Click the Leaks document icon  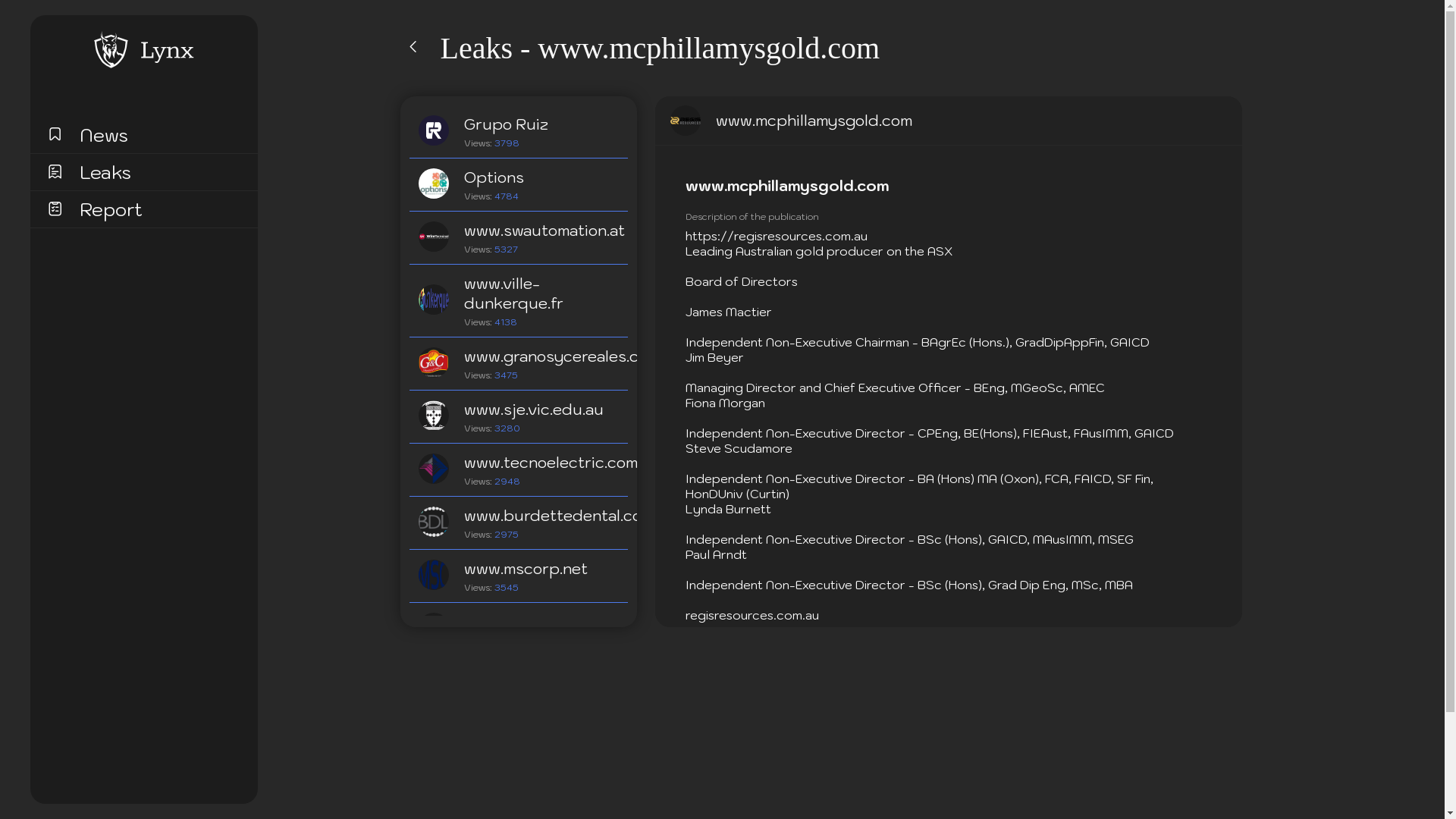pyautogui.click(x=55, y=171)
